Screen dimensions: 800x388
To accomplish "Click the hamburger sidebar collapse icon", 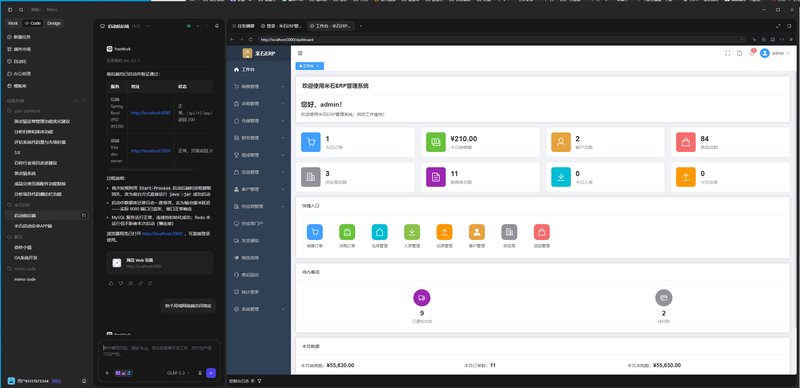I will 300,53.
